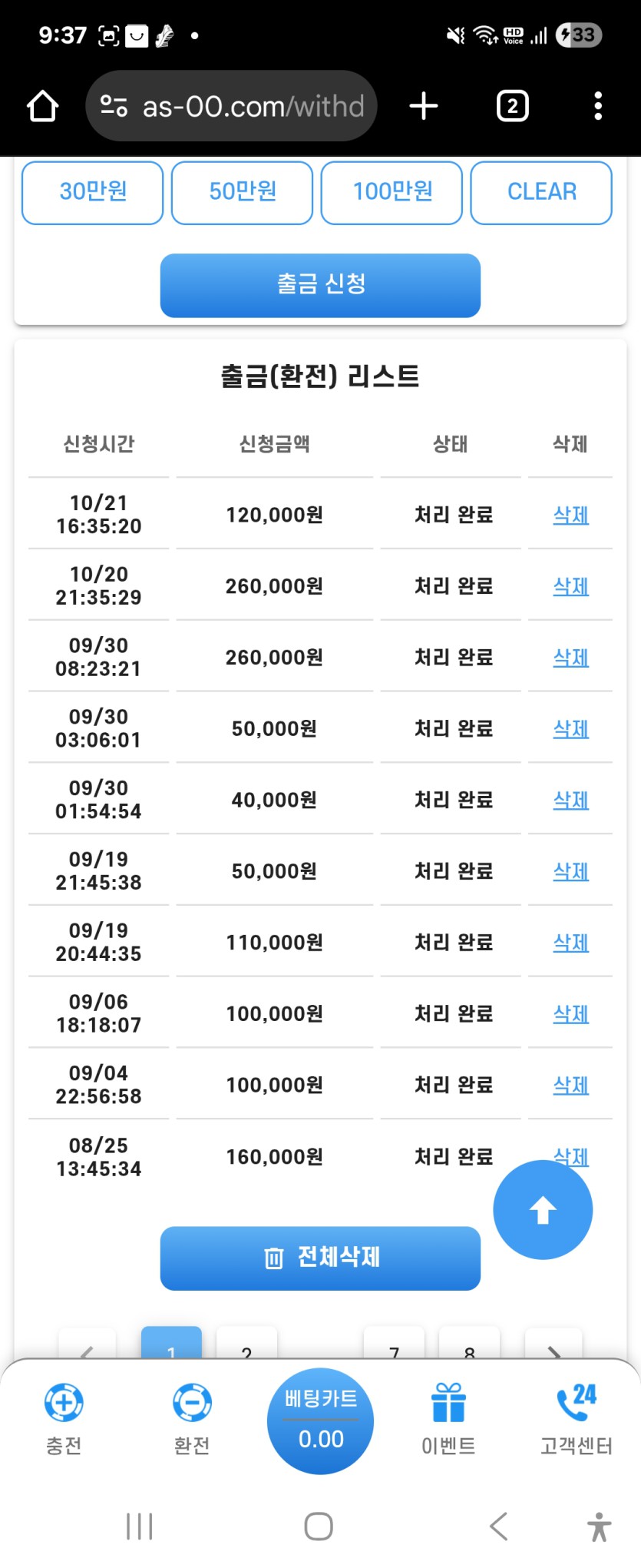
Task: Delete the 10/21 120,000원 withdrawal entry
Action: pos(571,515)
